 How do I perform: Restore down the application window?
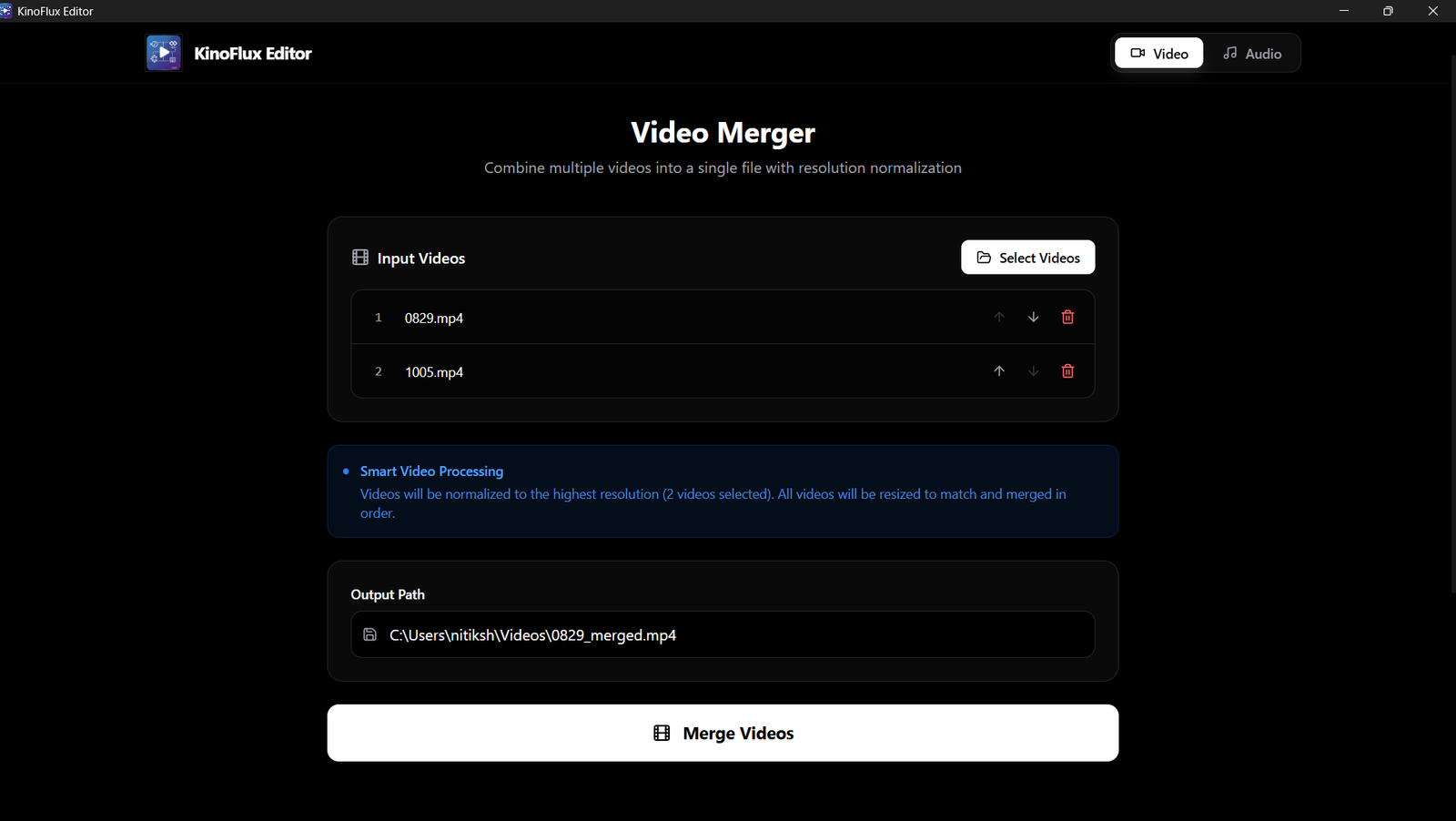1388,11
